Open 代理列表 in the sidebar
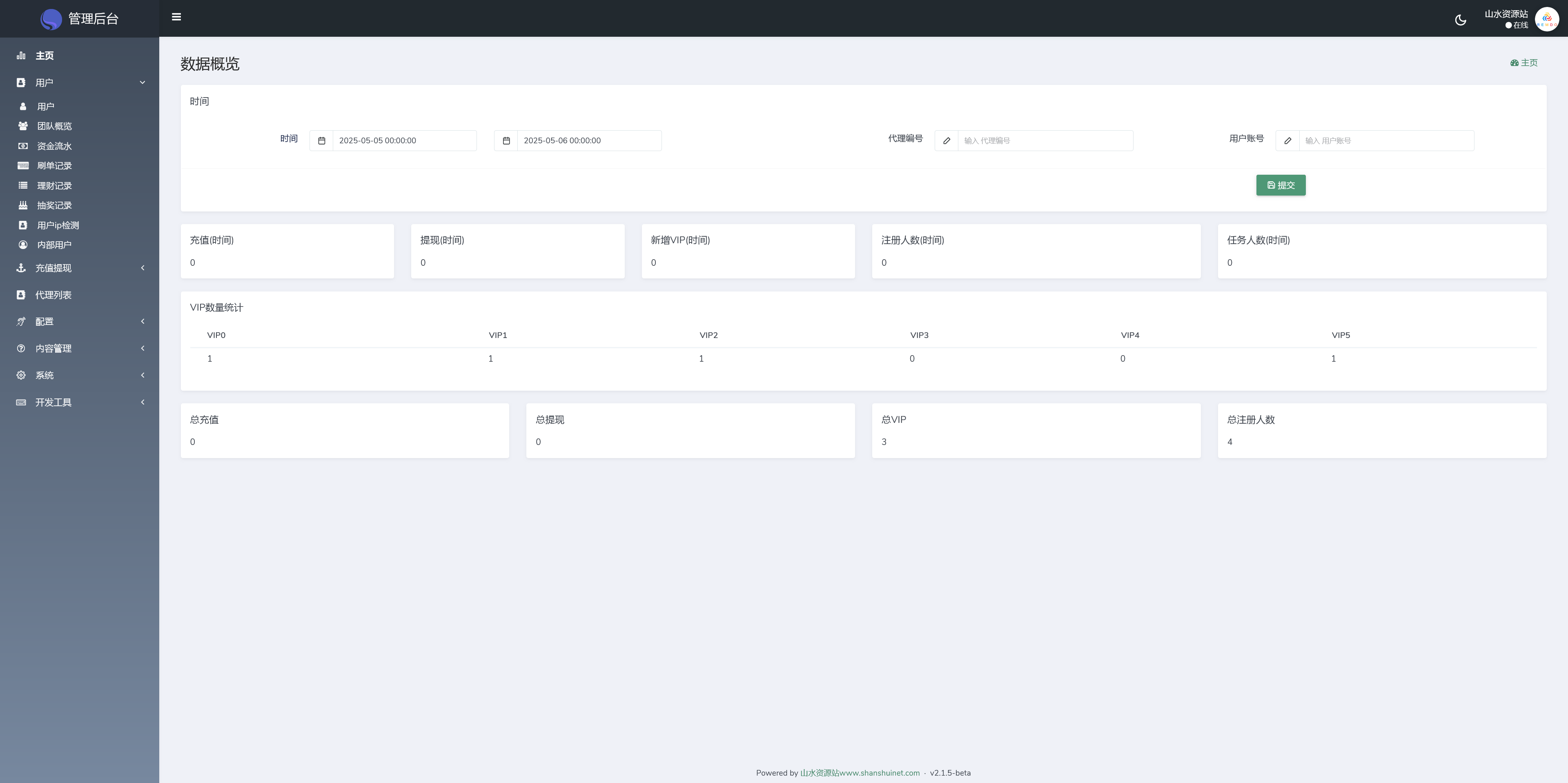 pyautogui.click(x=53, y=294)
